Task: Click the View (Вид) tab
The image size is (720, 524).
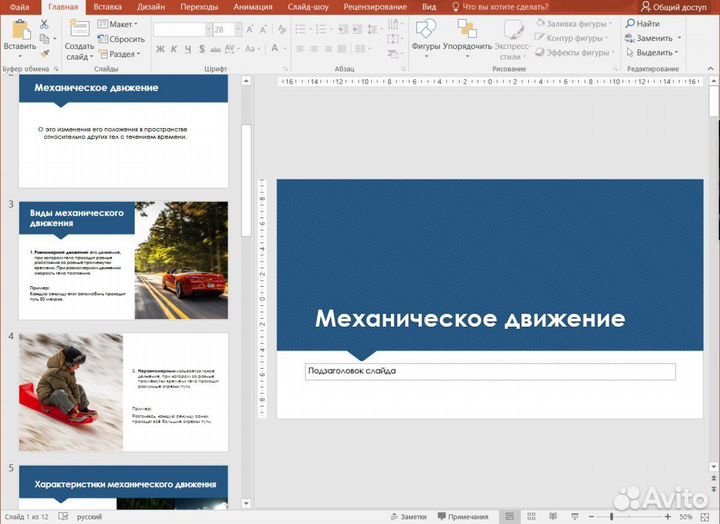Action: pyautogui.click(x=429, y=7)
